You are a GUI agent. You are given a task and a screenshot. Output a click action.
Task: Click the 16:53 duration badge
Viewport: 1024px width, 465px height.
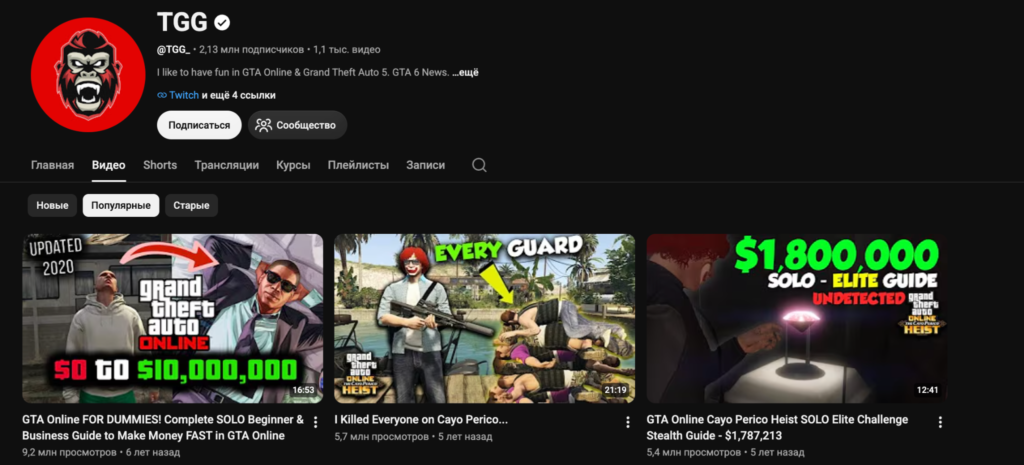point(304,390)
